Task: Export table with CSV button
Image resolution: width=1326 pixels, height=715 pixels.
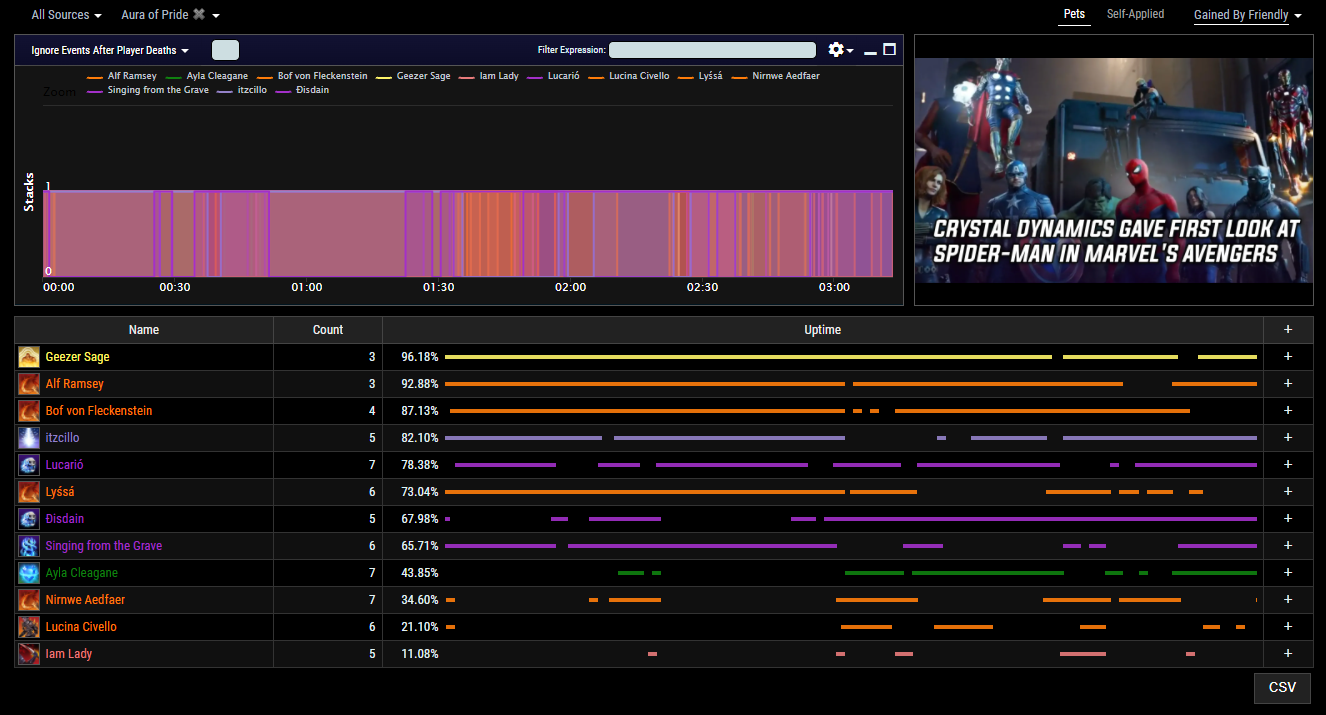Action: [x=1282, y=688]
